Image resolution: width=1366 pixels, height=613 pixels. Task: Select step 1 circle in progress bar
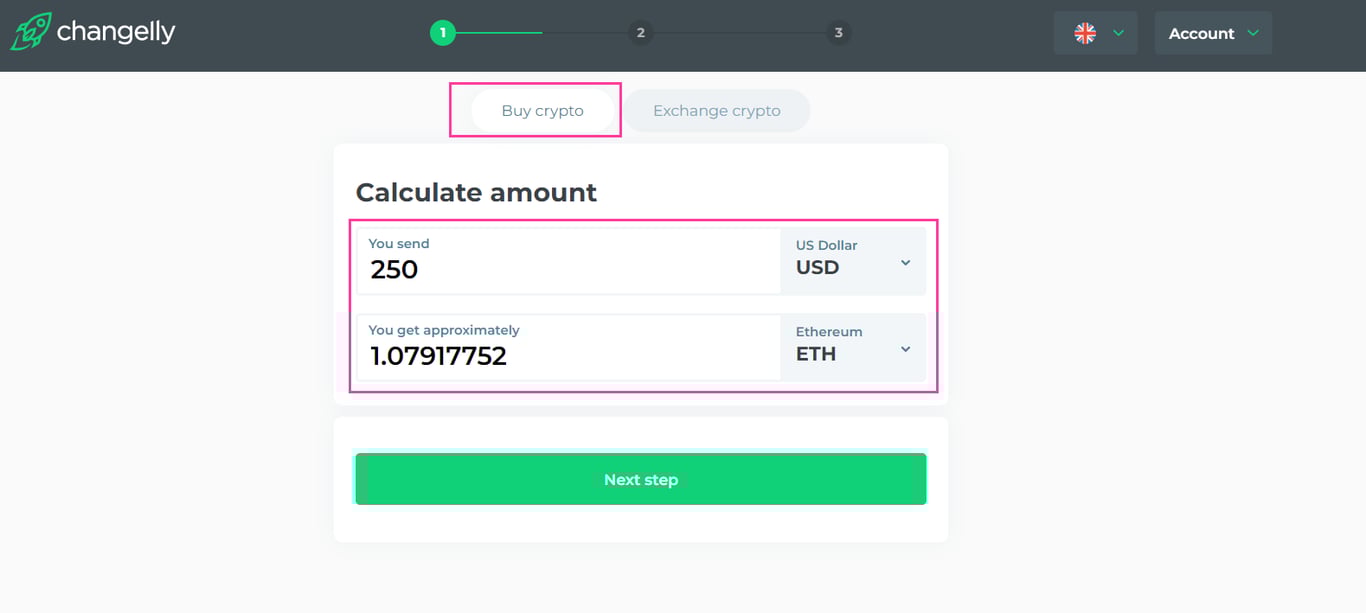pyautogui.click(x=442, y=33)
